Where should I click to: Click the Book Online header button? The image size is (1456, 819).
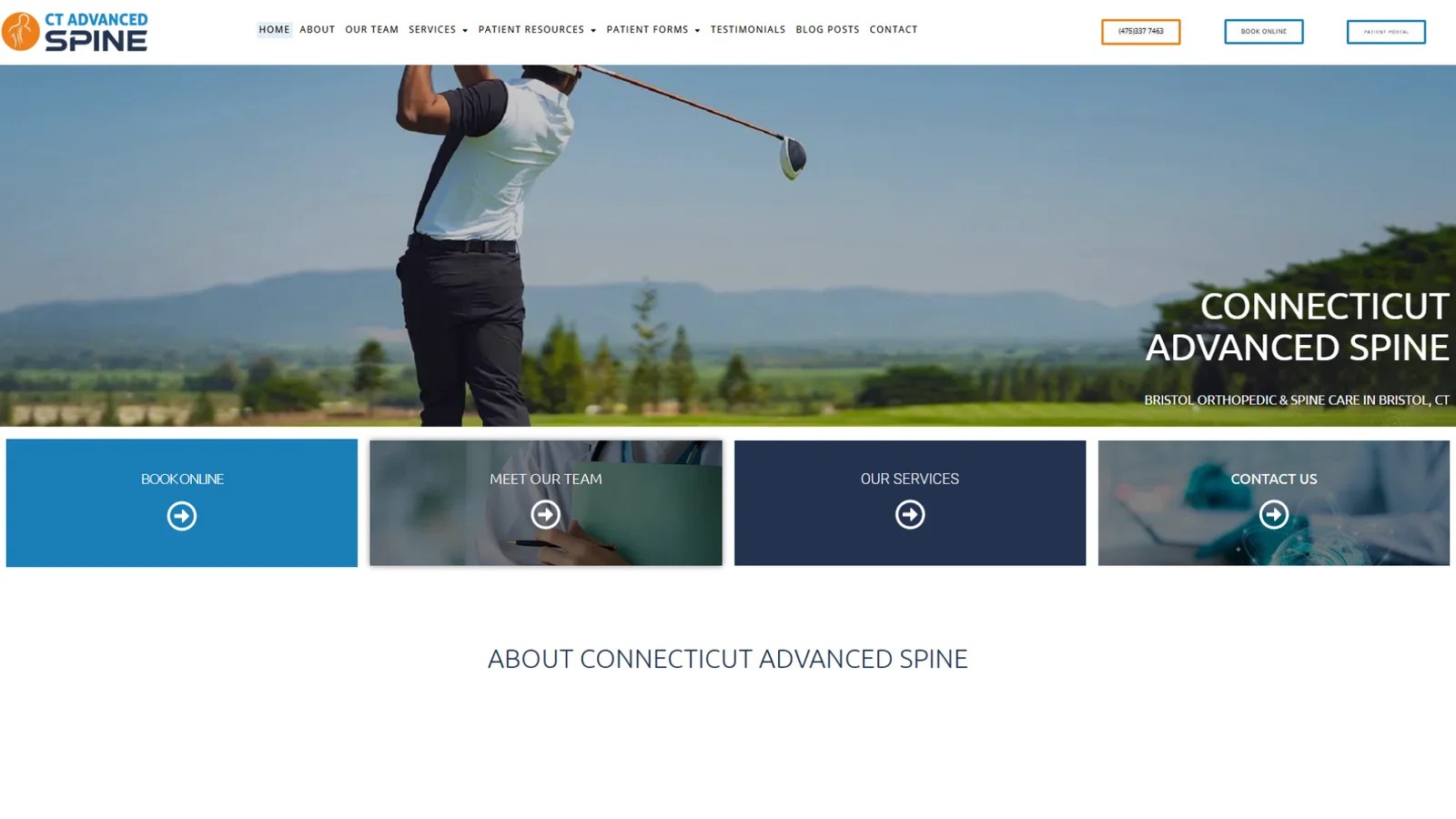(x=1263, y=31)
